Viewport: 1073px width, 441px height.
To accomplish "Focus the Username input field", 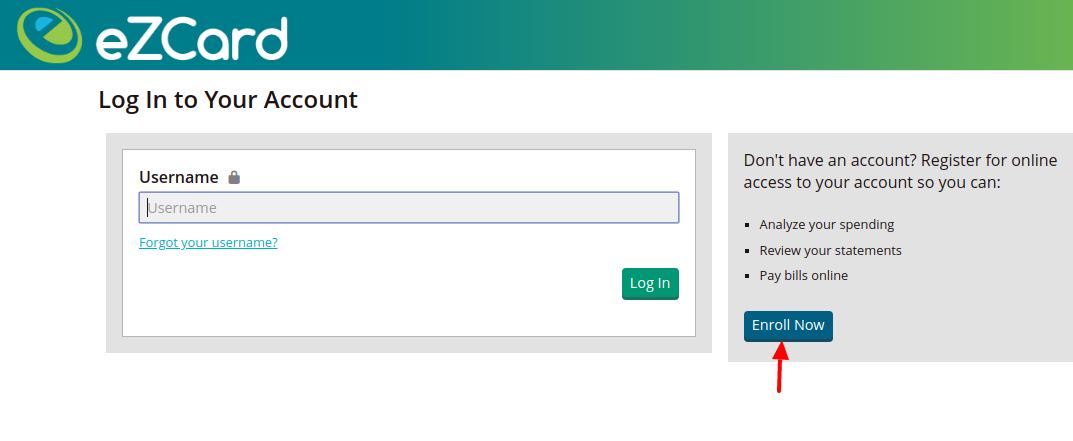I will pos(409,207).
